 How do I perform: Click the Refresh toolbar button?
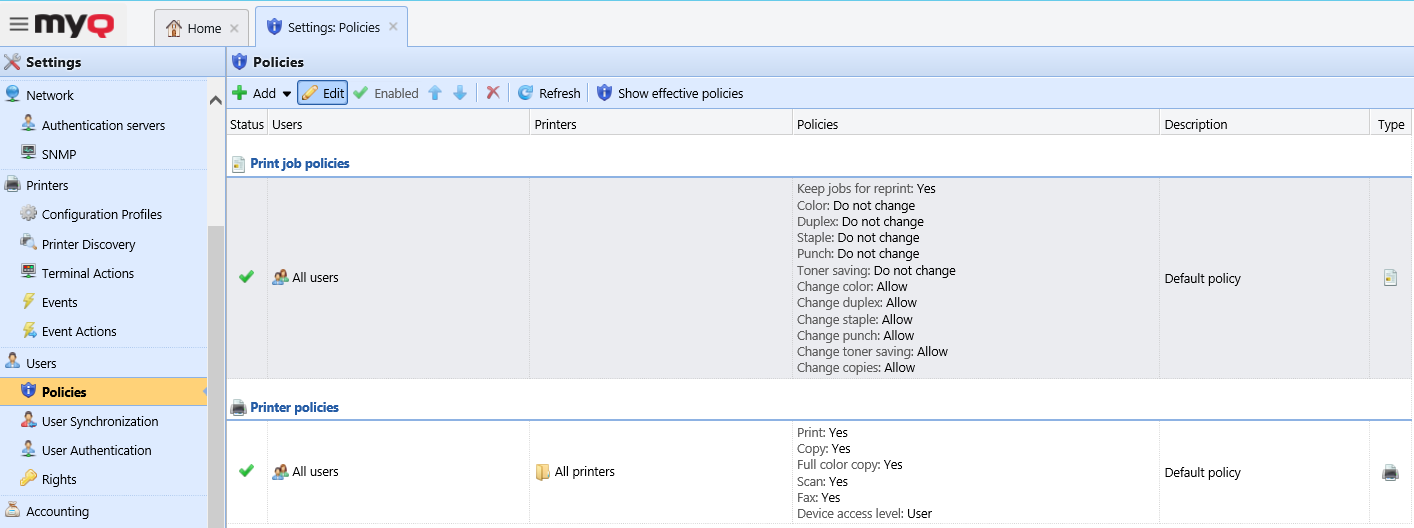[548, 93]
